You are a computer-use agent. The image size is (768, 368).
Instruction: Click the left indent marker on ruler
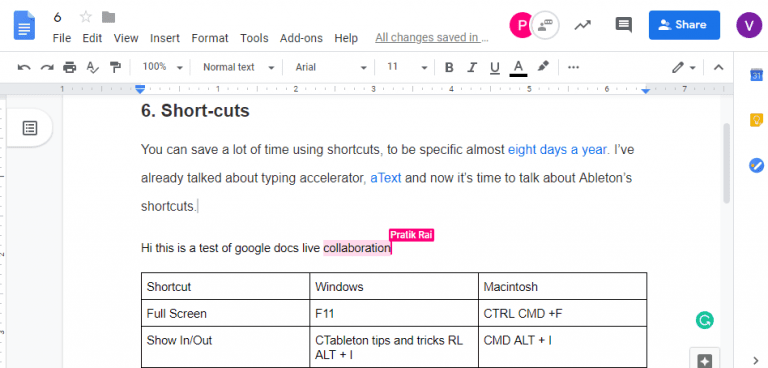(x=140, y=89)
